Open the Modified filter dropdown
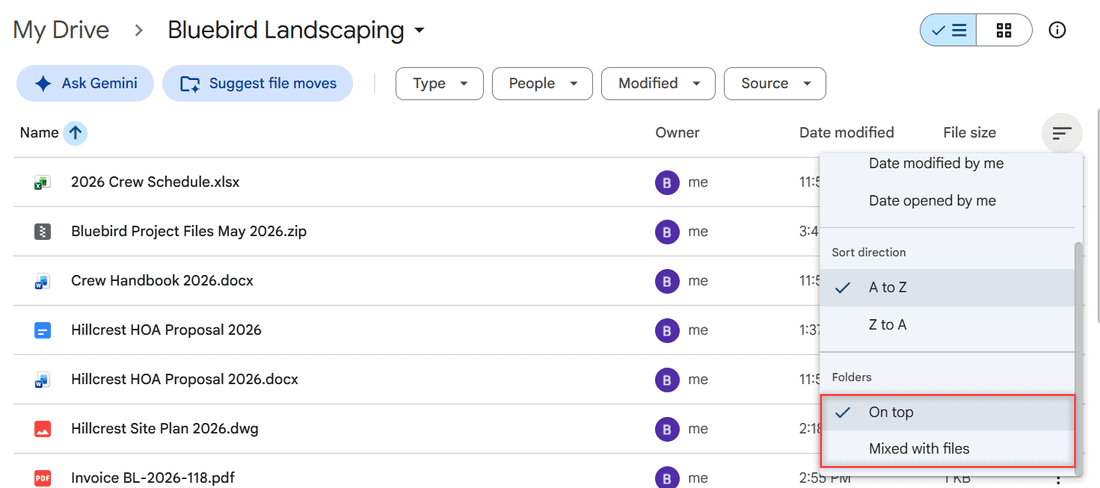The image size is (1100, 488). (658, 83)
